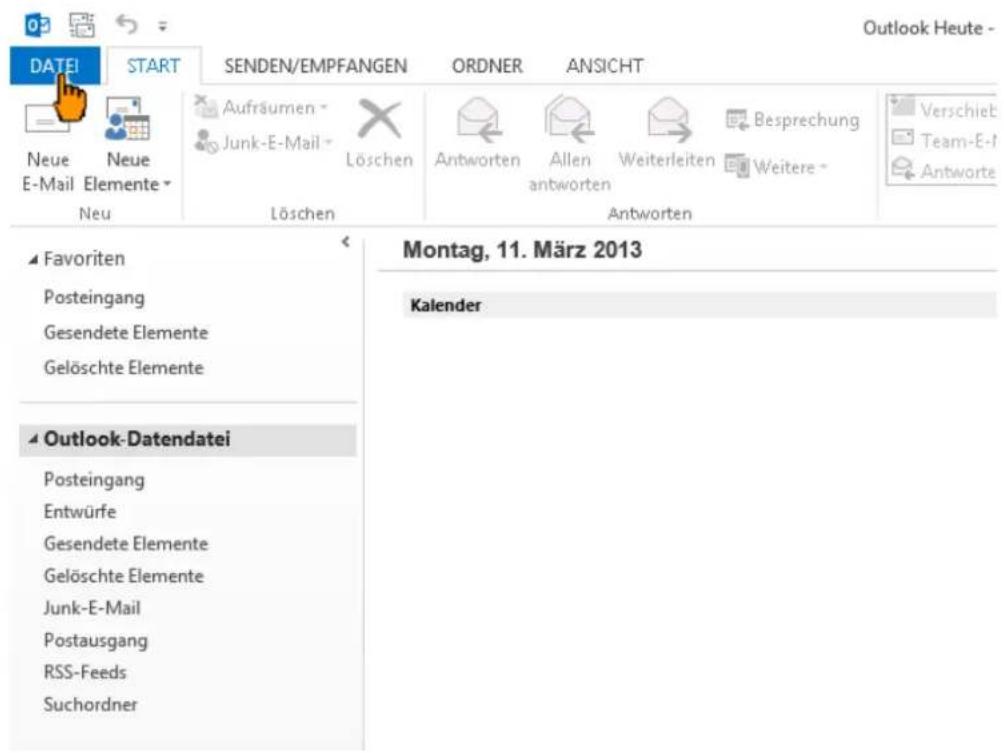Open Gesendete Elemente under Favoriten

[x=126, y=332]
